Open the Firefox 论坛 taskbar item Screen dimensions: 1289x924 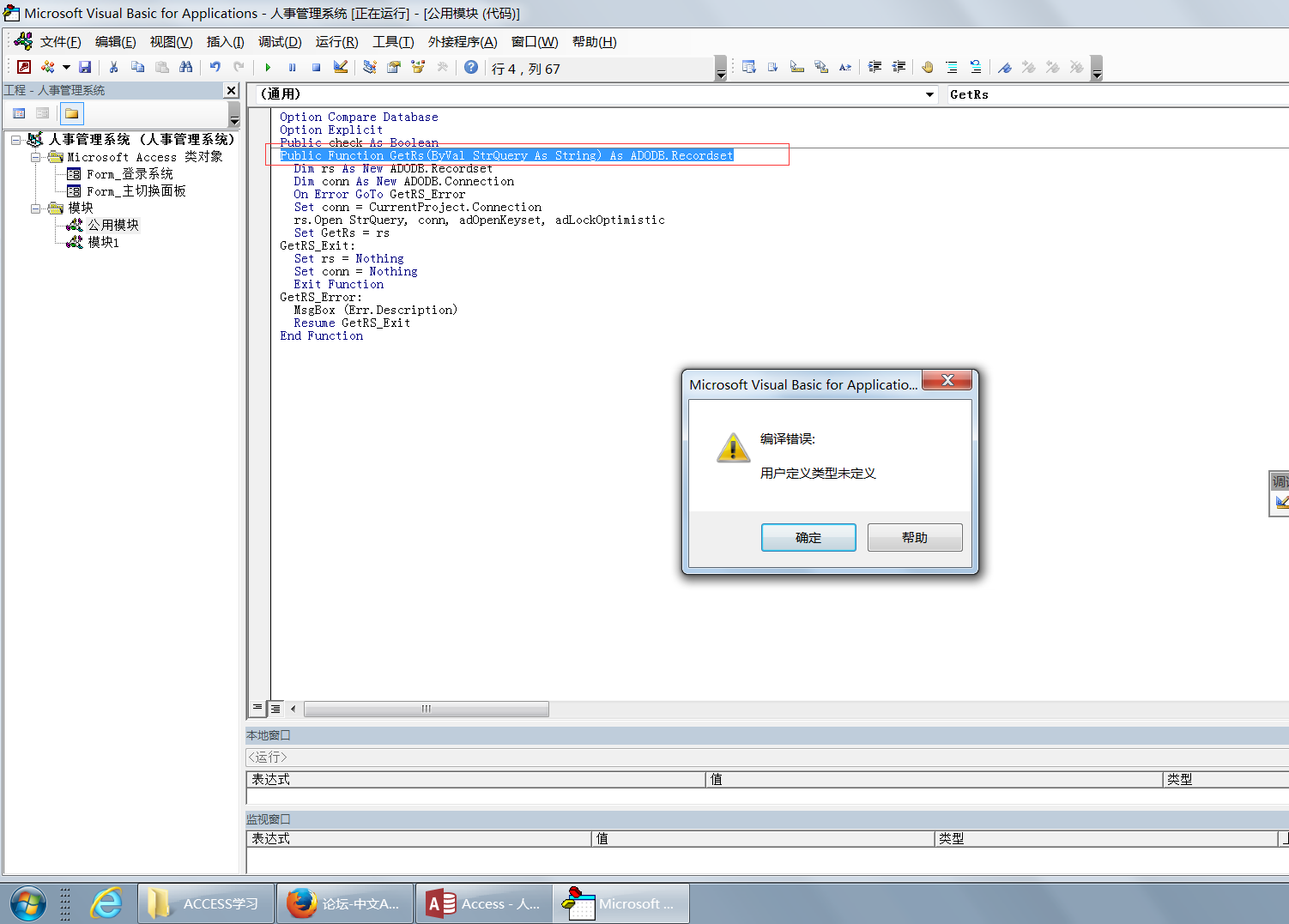tap(345, 903)
